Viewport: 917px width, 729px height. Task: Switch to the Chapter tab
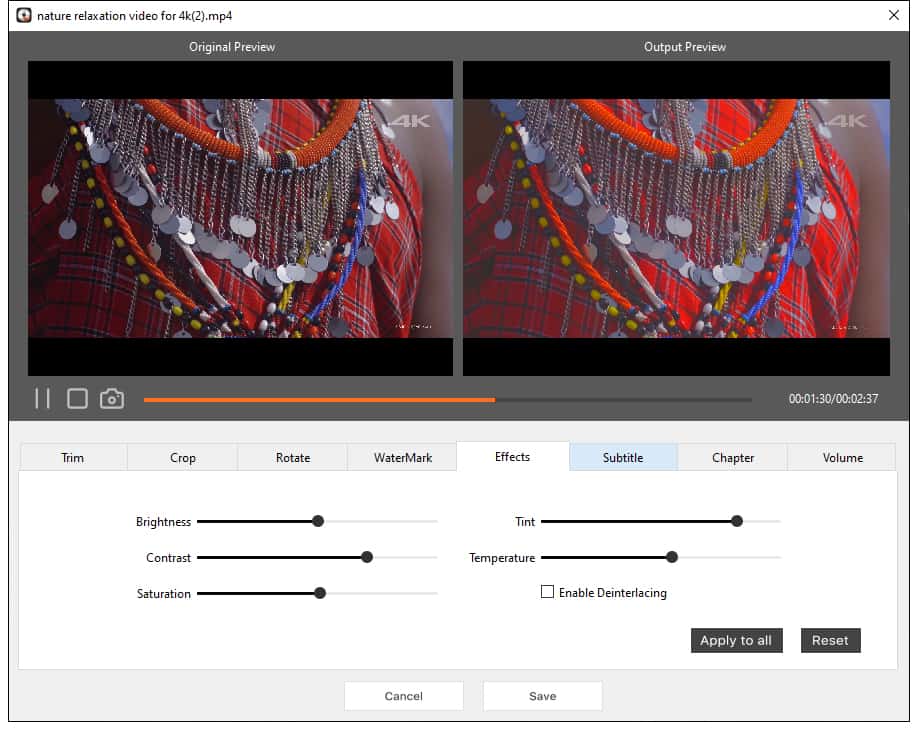tap(733, 457)
